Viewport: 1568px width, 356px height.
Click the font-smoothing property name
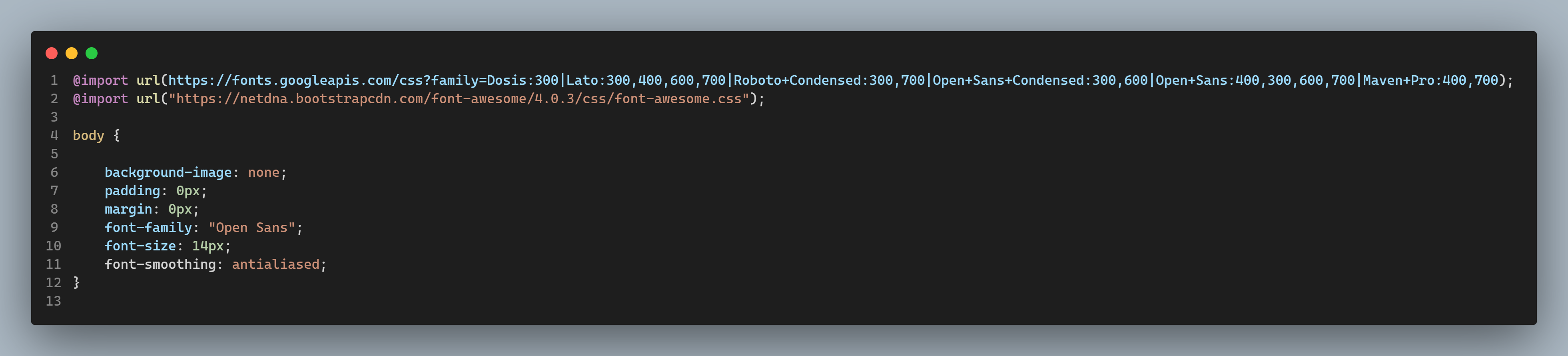click(160, 264)
